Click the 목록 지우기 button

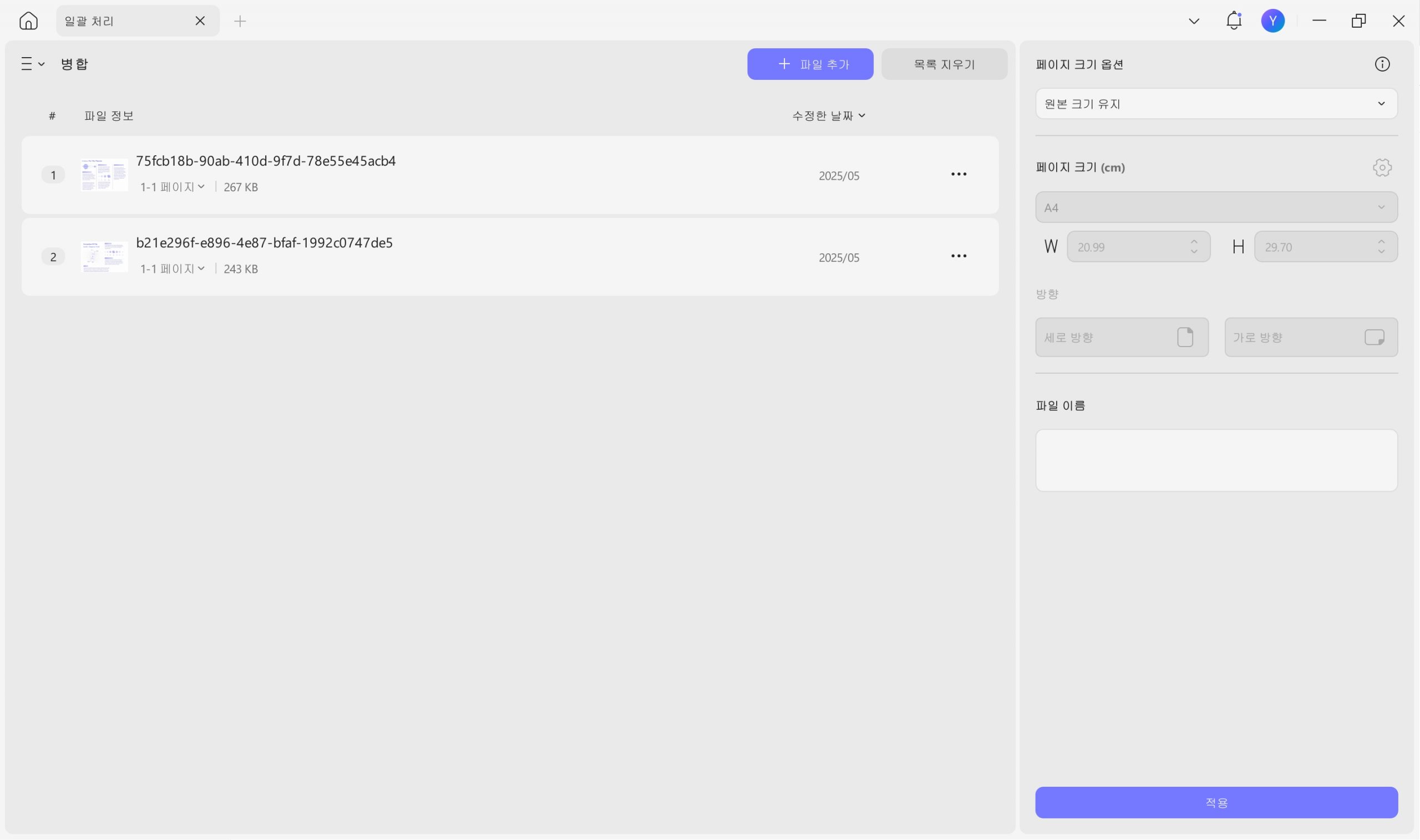[x=944, y=64]
